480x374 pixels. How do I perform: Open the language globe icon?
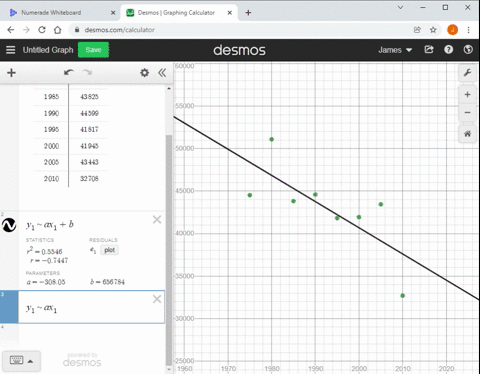coord(468,50)
